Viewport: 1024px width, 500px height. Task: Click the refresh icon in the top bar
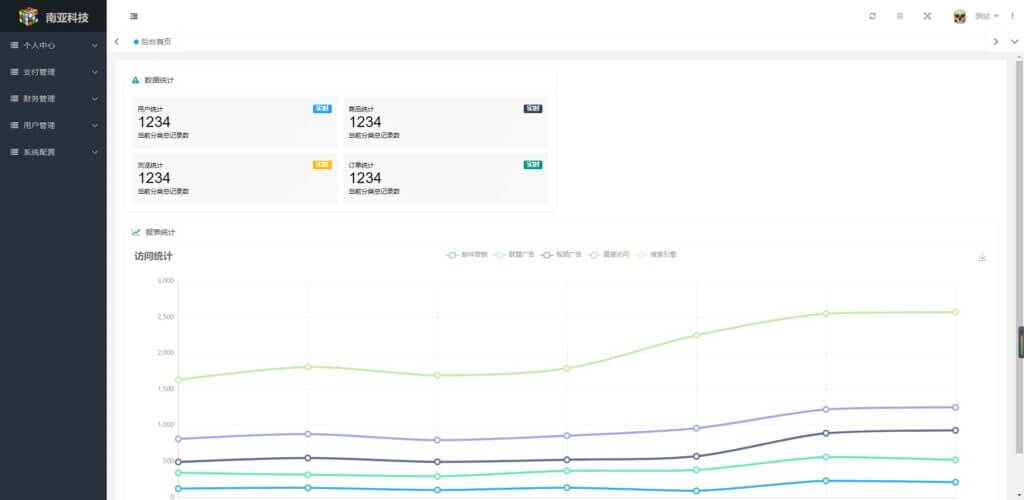(x=872, y=16)
